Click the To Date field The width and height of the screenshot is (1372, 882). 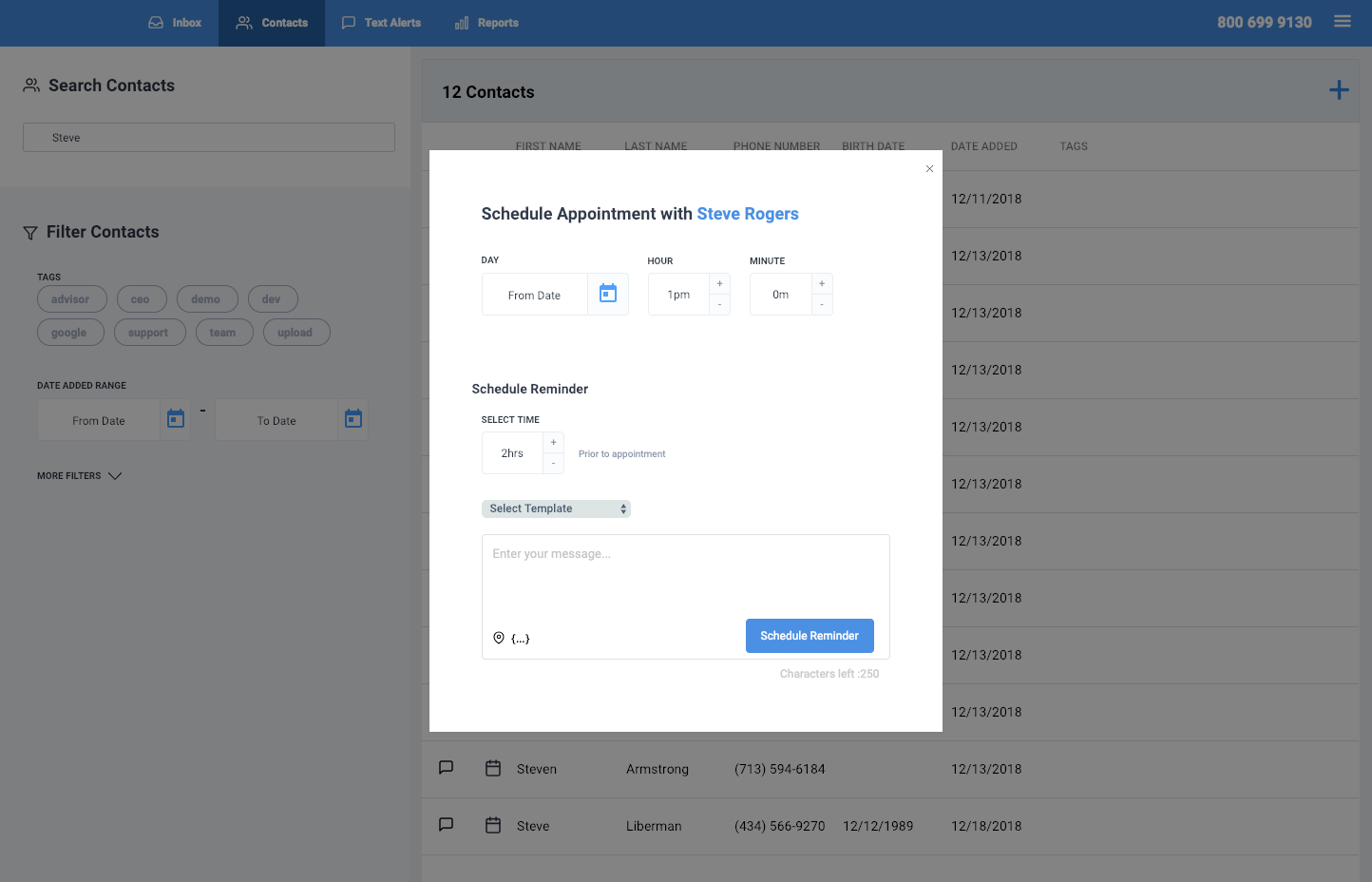point(276,421)
